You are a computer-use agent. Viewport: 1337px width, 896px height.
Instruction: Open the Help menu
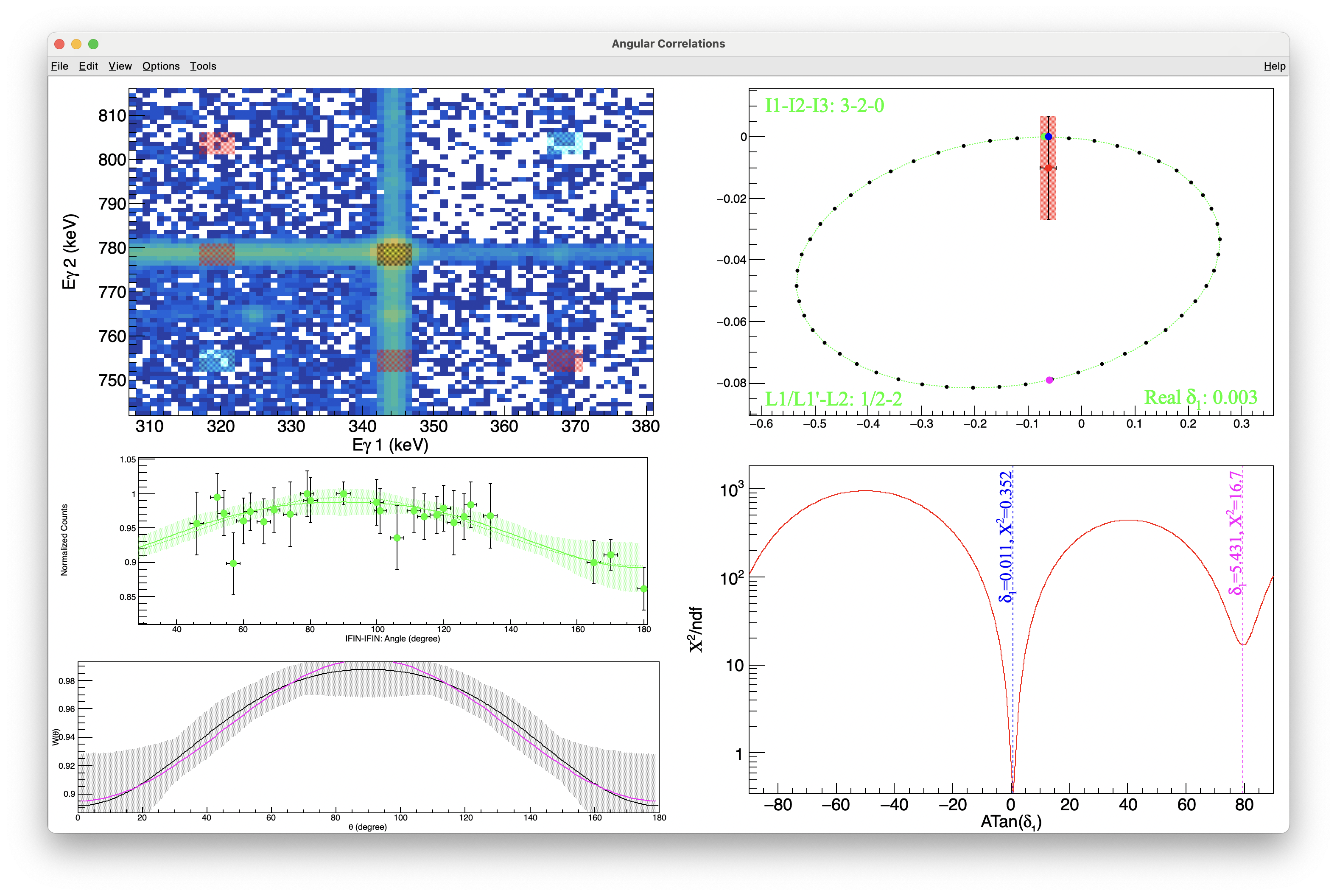pos(1274,66)
